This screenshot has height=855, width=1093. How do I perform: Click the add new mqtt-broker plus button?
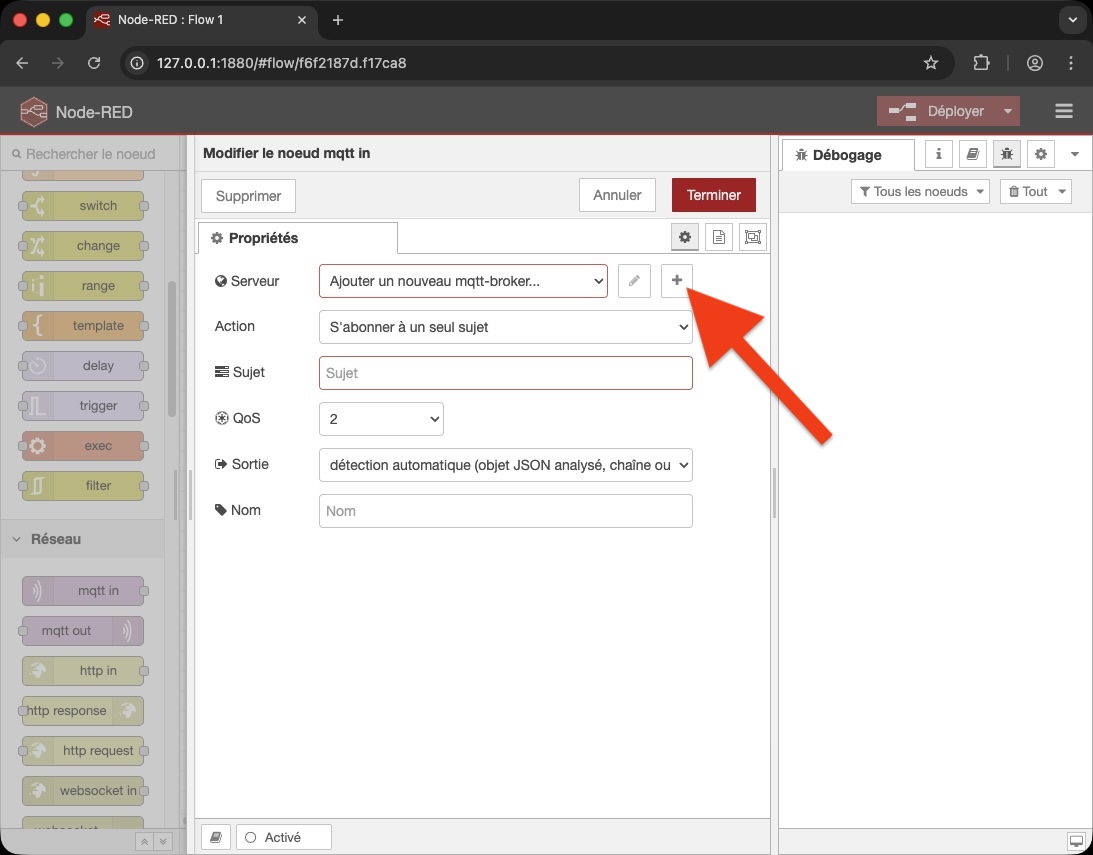tap(676, 280)
